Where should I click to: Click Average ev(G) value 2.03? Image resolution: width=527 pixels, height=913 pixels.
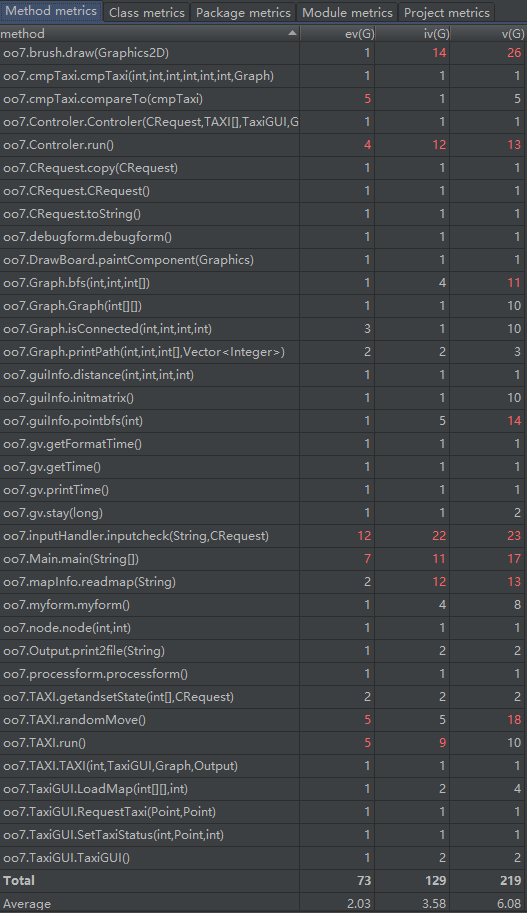coord(359,904)
